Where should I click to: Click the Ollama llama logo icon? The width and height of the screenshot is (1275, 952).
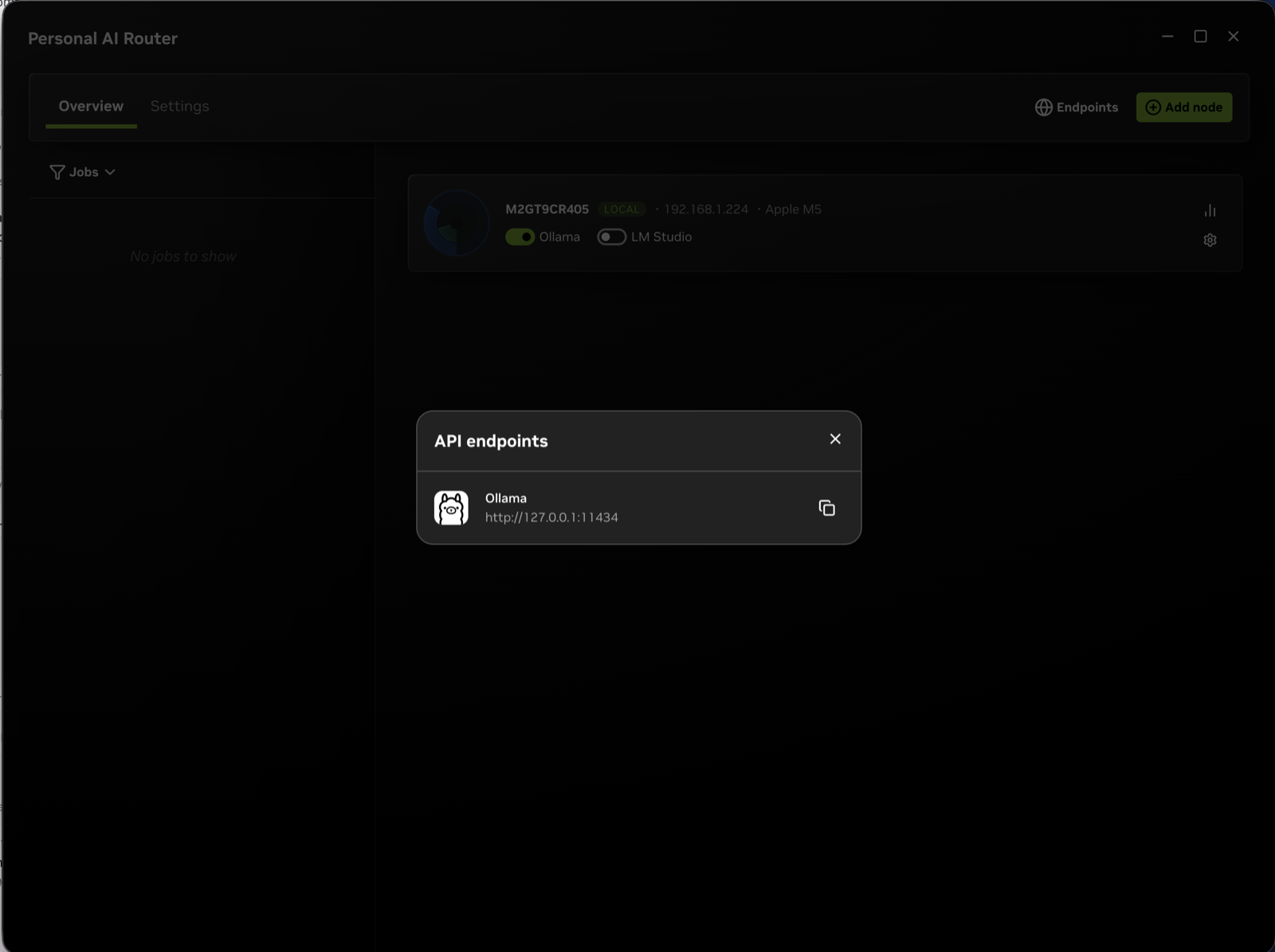pyautogui.click(x=451, y=507)
